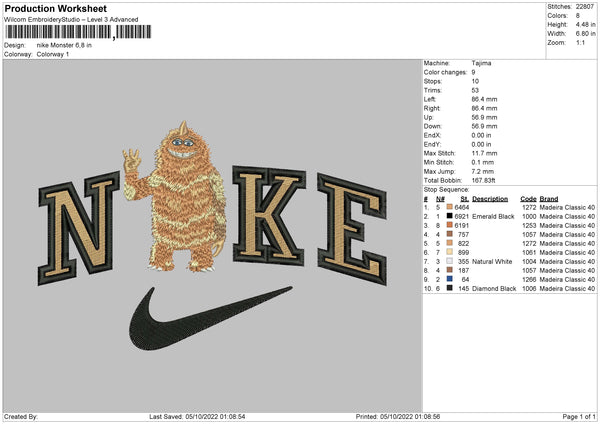600x424 pixels.
Task: Pick the swatch beside stitch count 822
Action: pos(450,243)
